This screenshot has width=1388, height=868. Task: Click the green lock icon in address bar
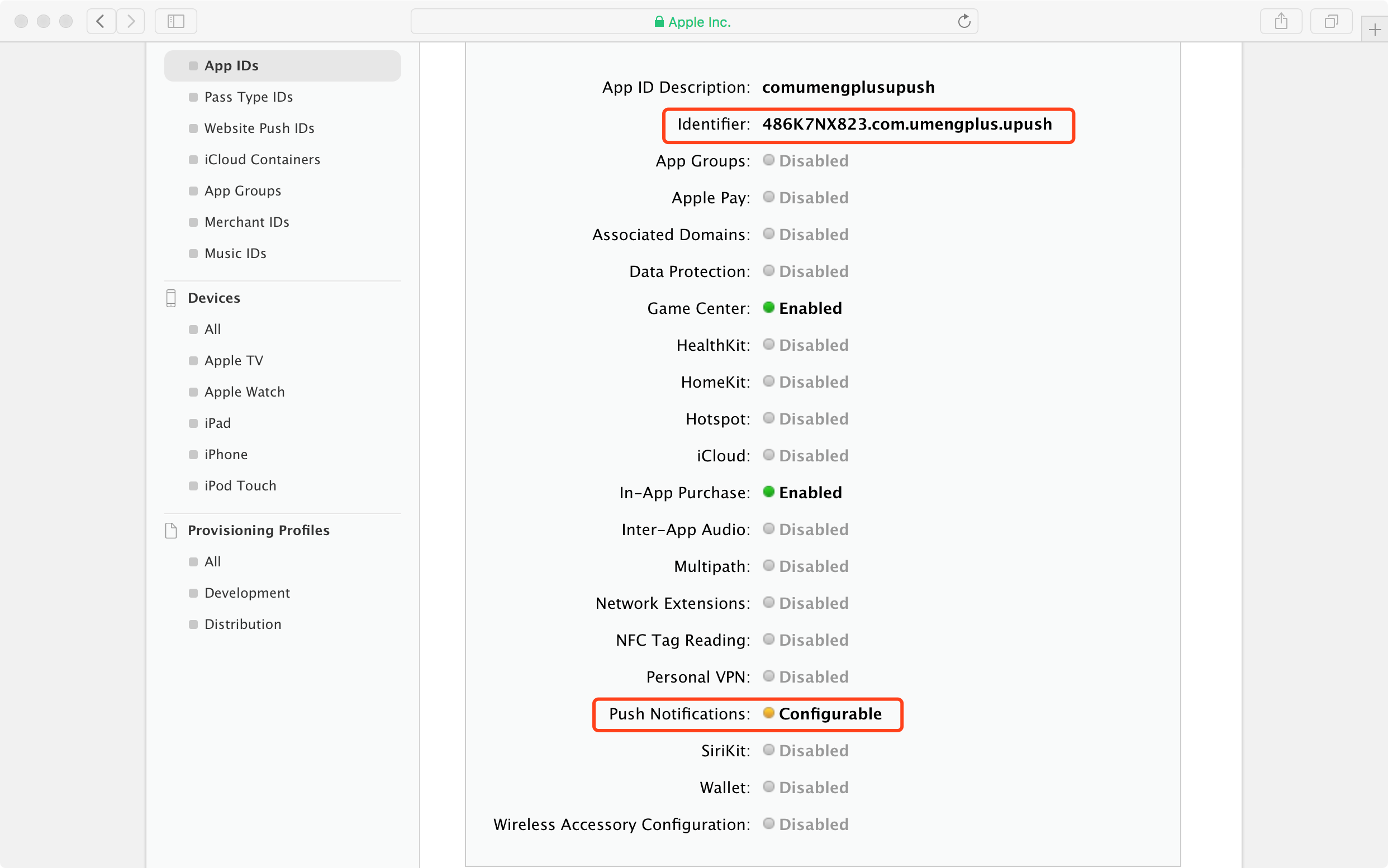[659, 22]
